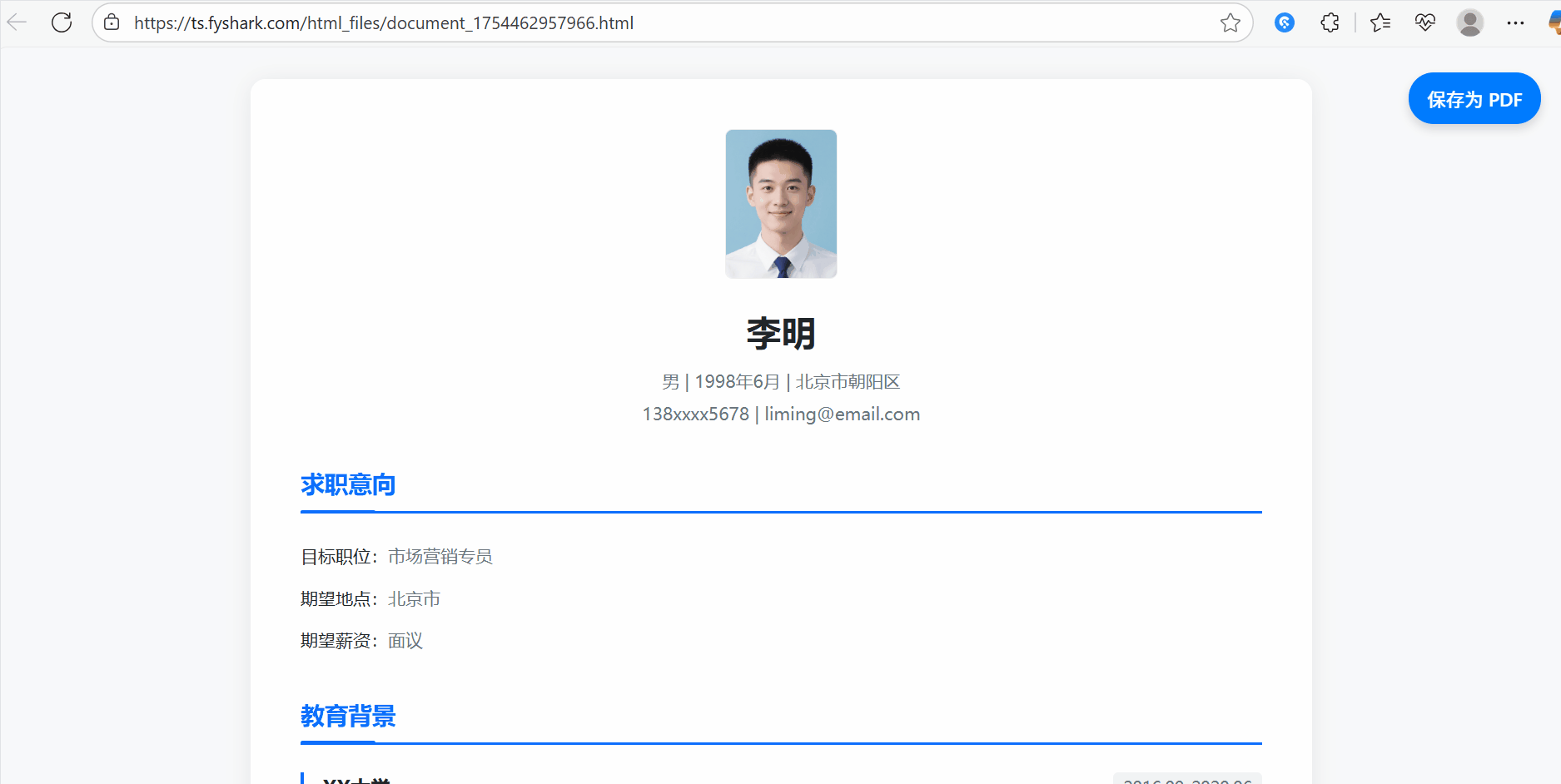Open the Extensions puzzle icon
The height and width of the screenshot is (784, 1561).
pyautogui.click(x=1330, y=22)
